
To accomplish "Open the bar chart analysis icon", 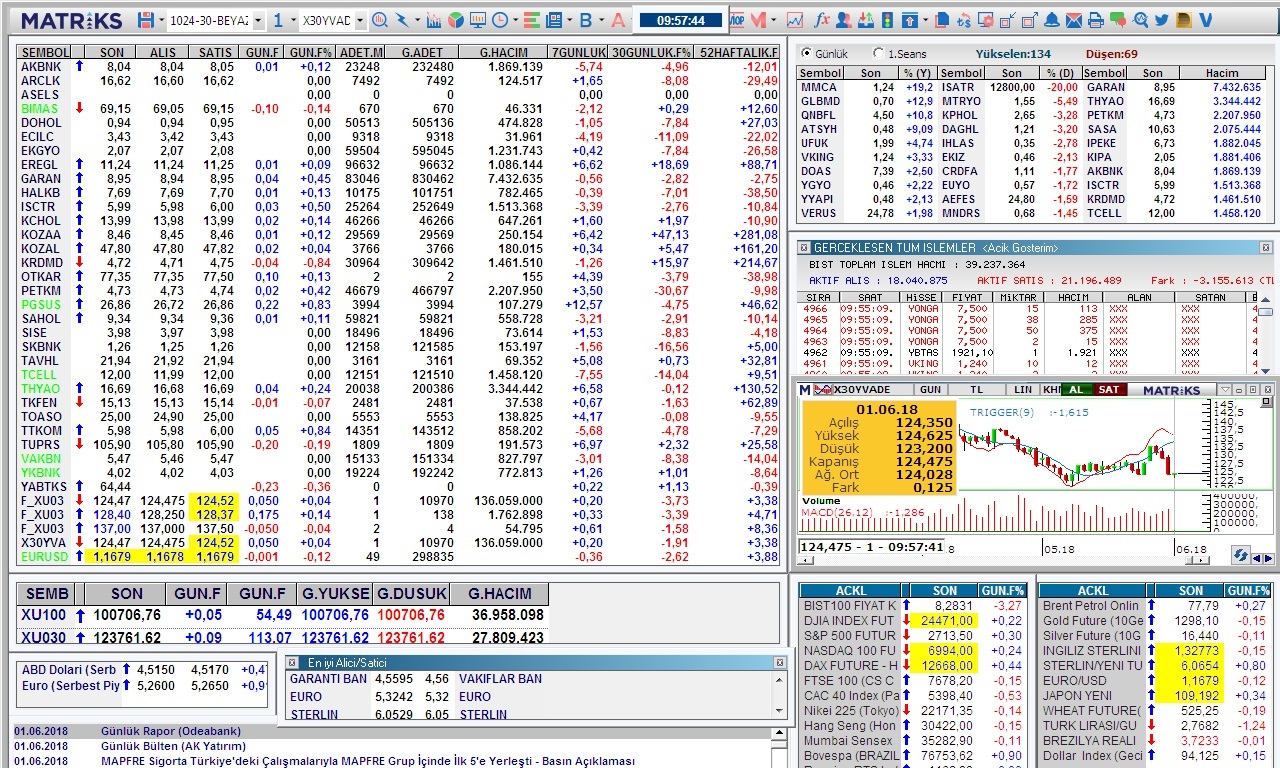I will click(433, 20).
